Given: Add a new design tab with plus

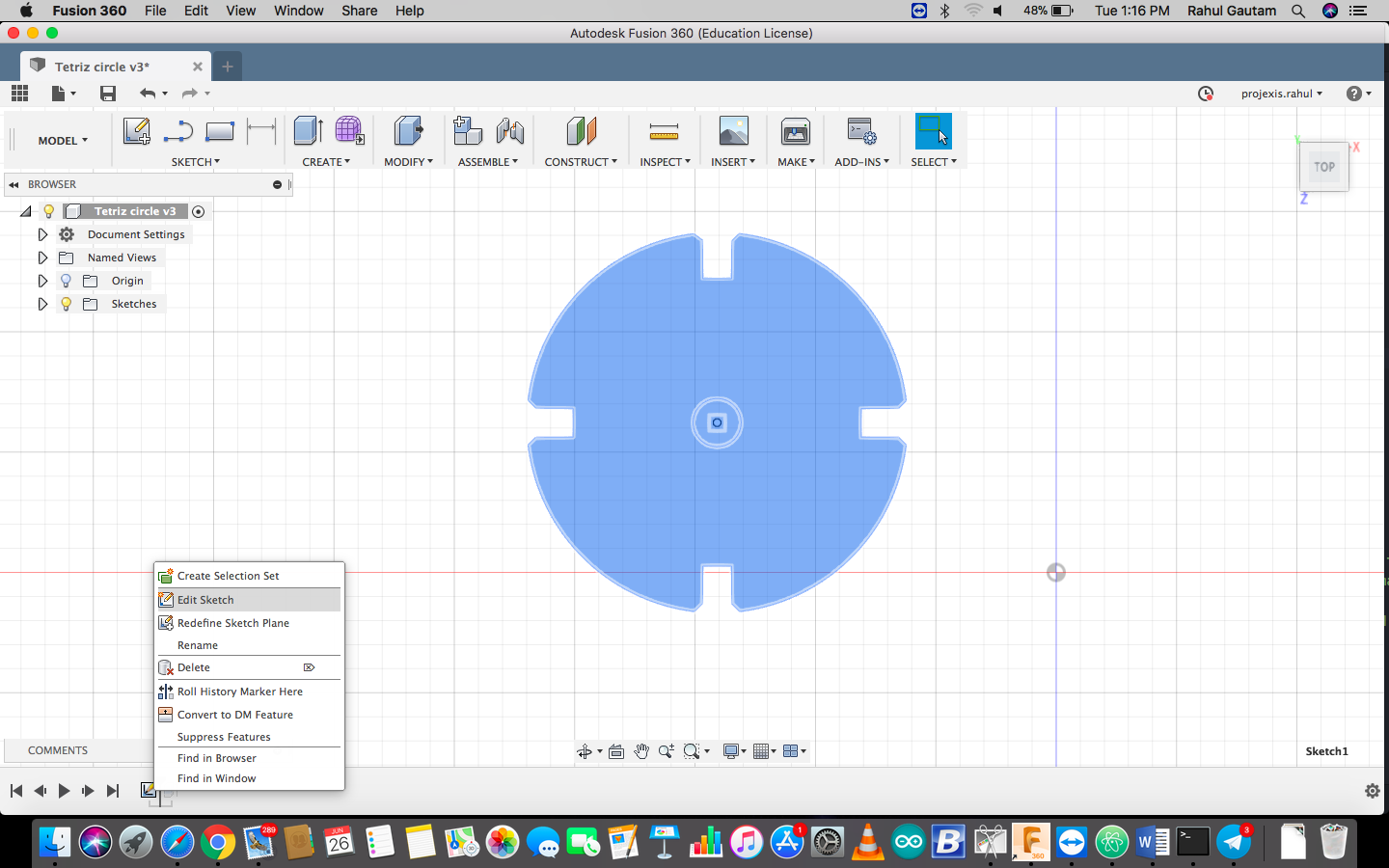Looking at the screenshot, I should pos(228,67).
